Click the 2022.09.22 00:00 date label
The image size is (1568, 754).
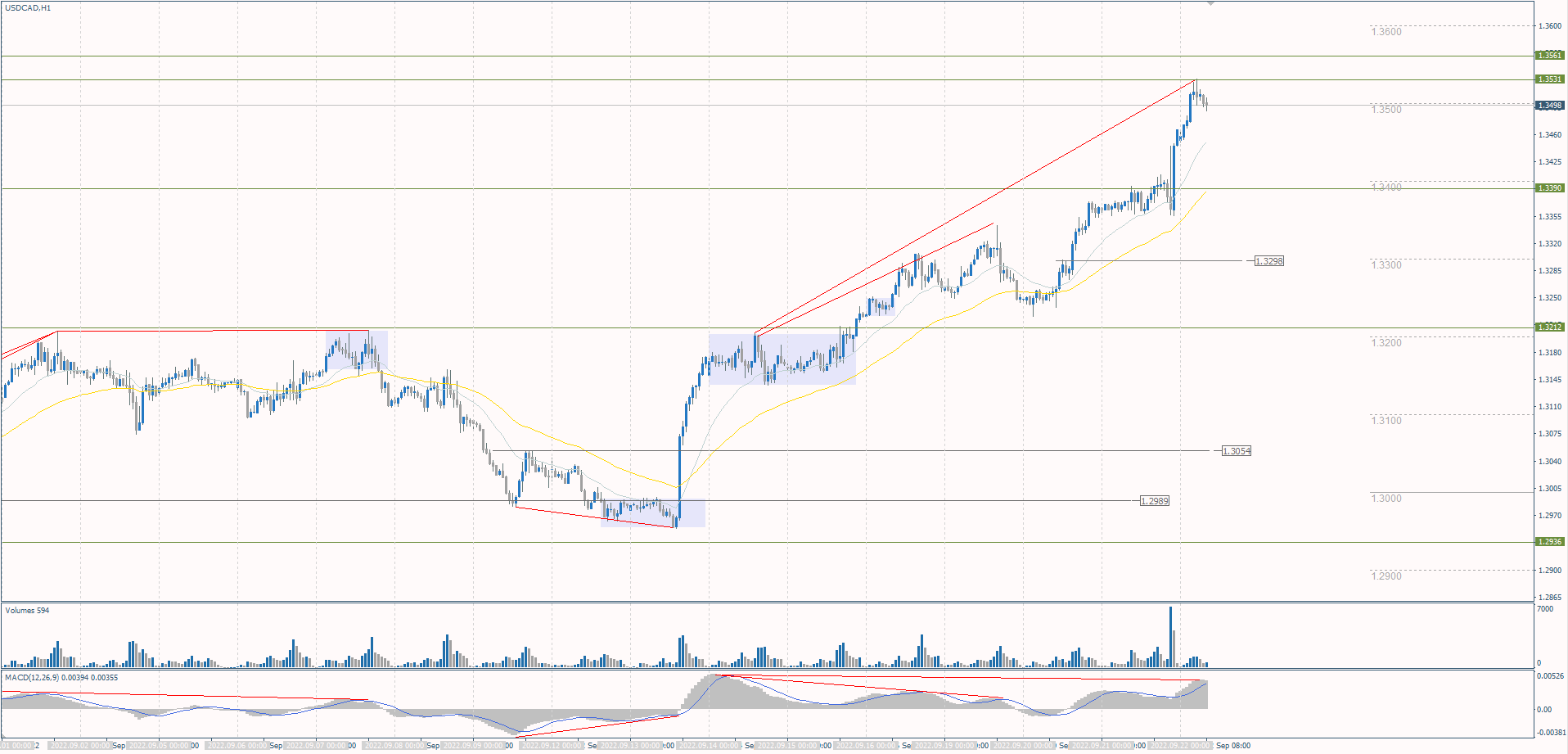click(1181, 746)
